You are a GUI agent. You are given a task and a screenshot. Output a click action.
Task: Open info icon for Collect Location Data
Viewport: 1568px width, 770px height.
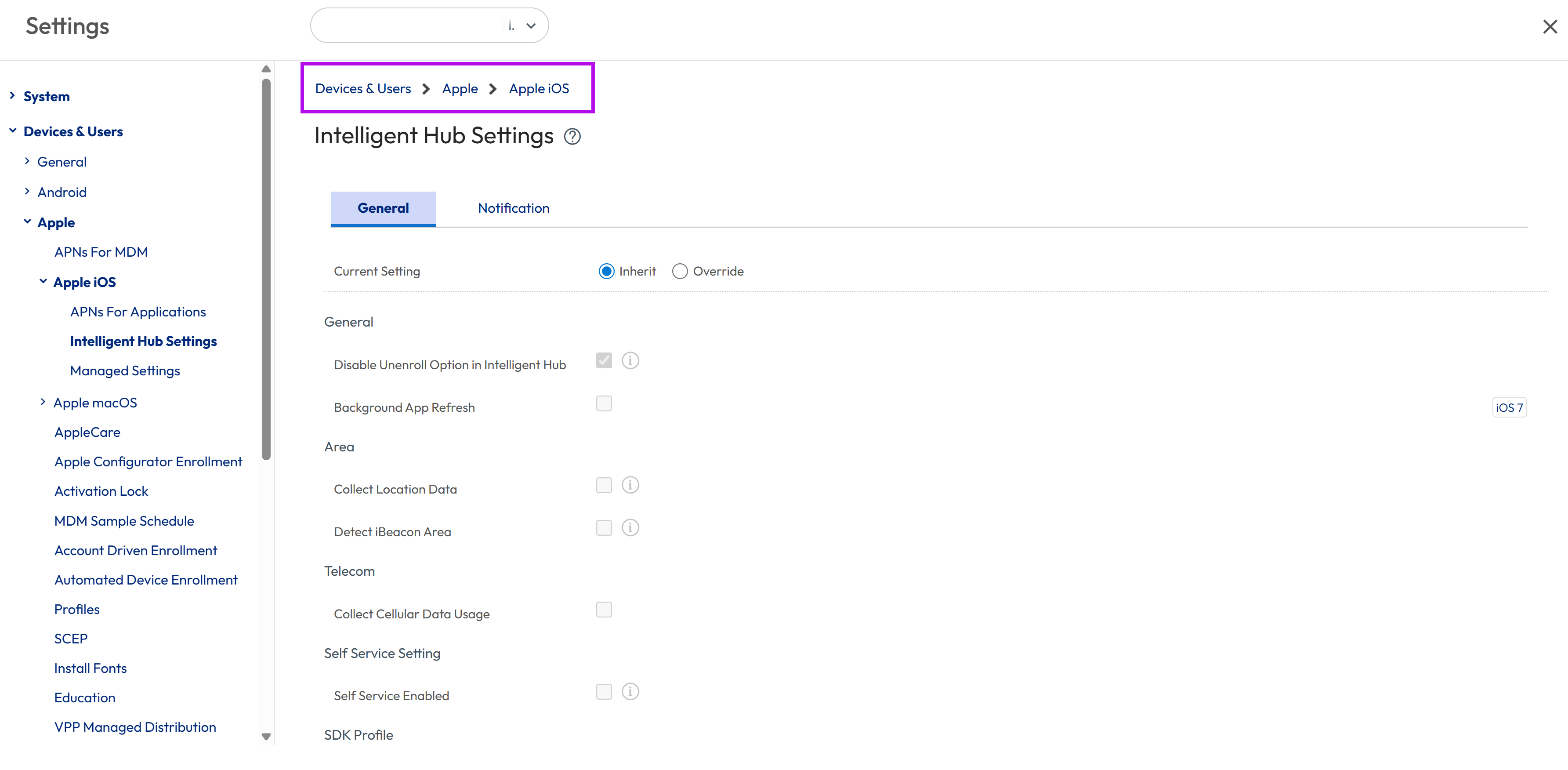630,485
